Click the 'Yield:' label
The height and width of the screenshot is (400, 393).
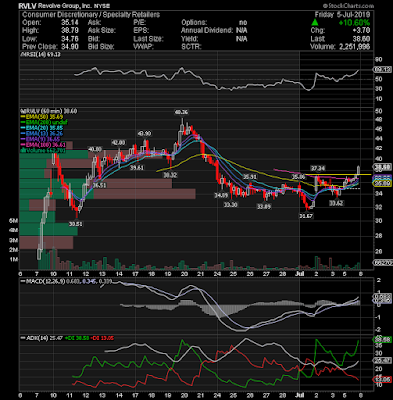pyautogui.click(x=190, y=39)
